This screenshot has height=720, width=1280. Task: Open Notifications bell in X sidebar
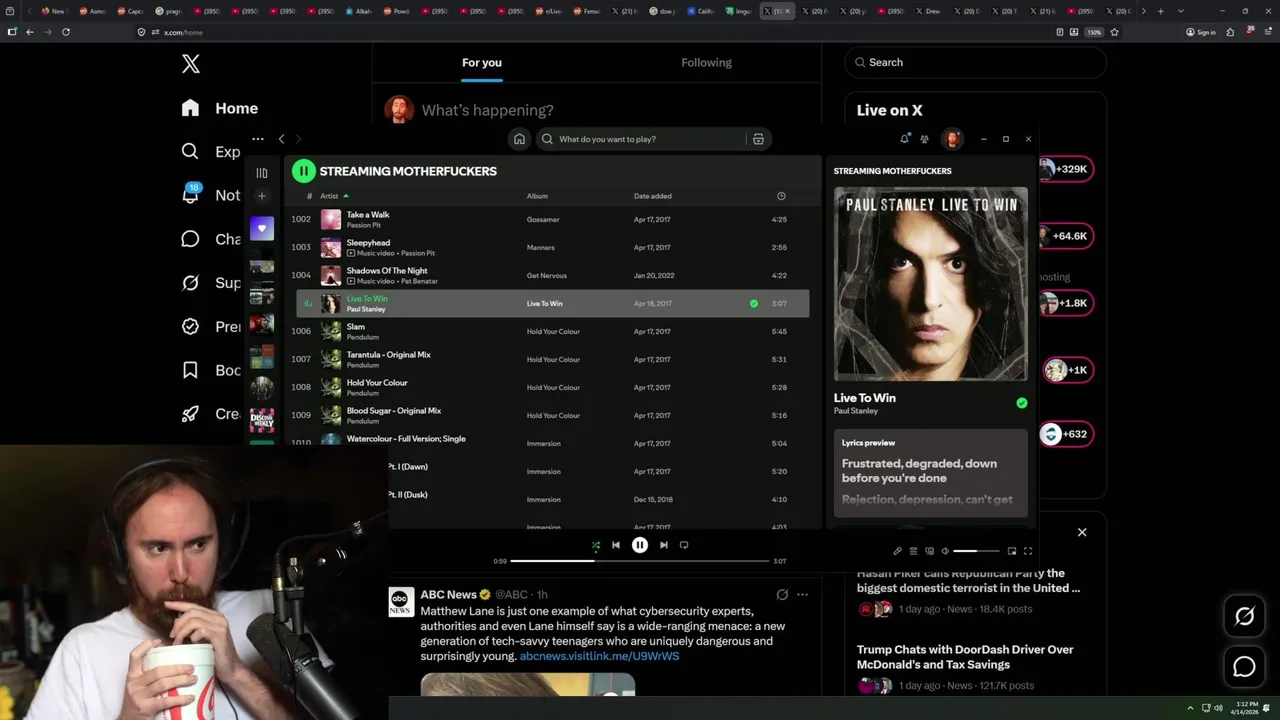(x=190, y=194)
